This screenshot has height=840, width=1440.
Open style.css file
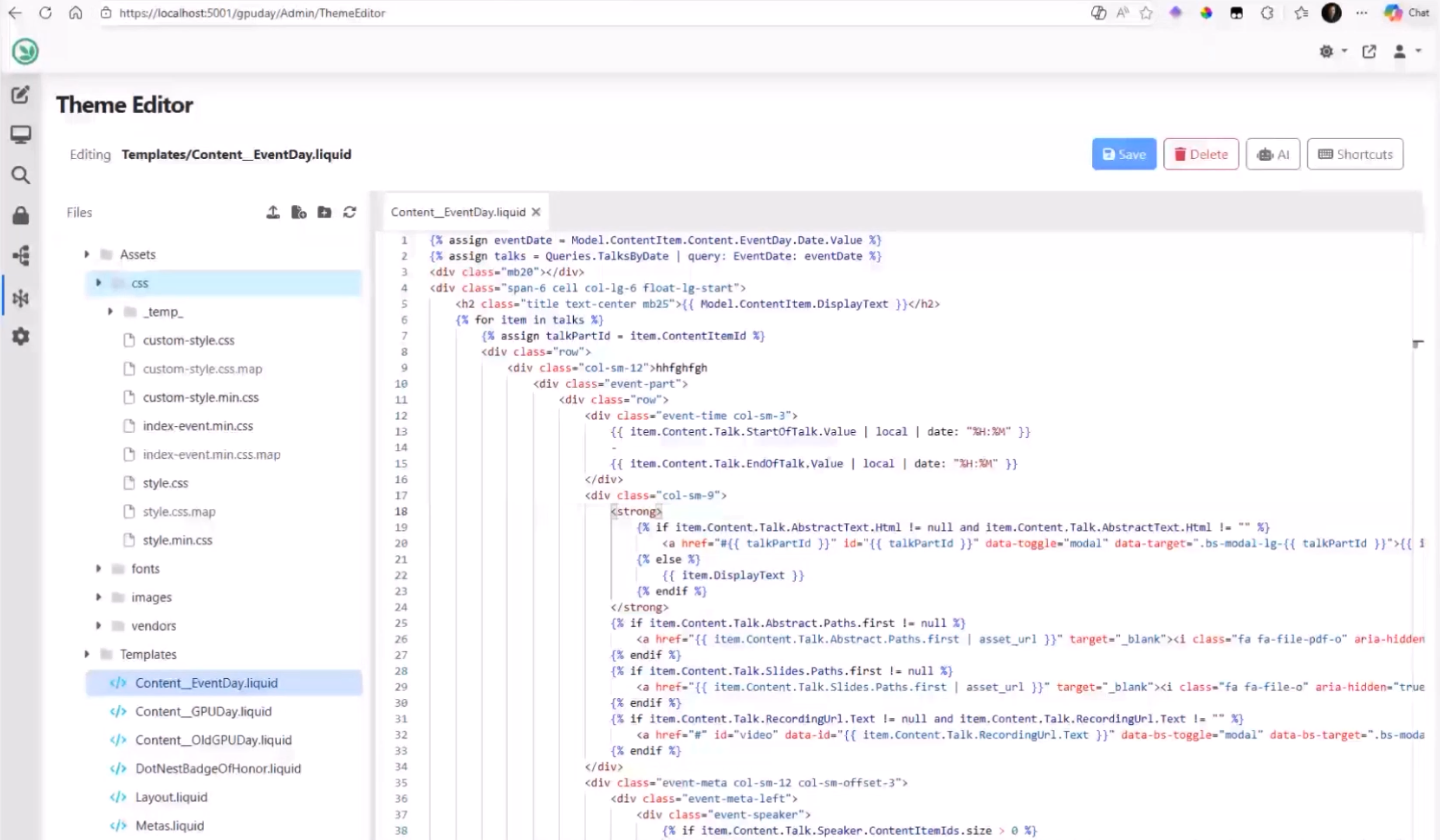(166, 483)
